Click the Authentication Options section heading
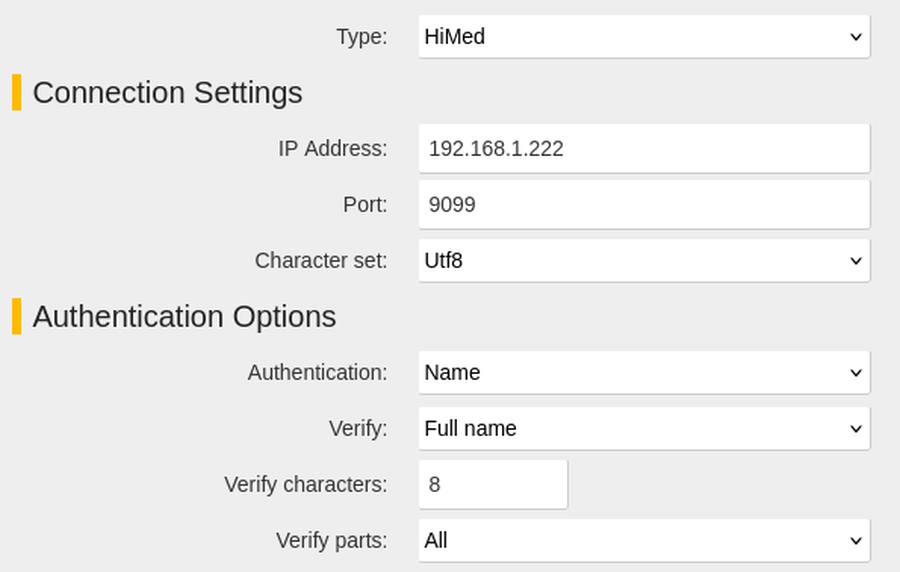 (184, 317)
